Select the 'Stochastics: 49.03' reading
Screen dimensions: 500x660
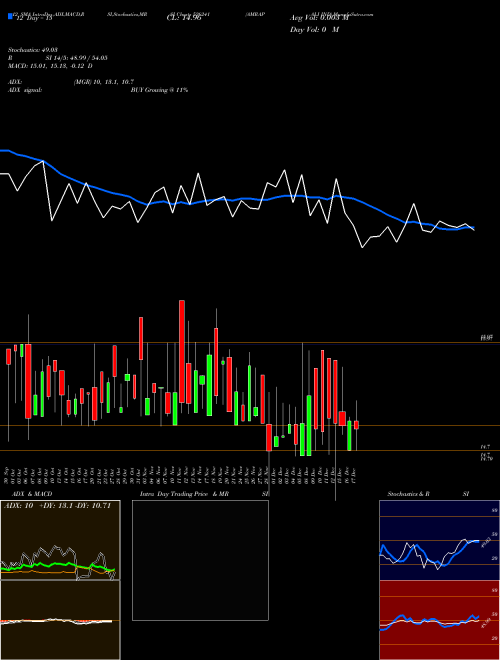[33, 49]
